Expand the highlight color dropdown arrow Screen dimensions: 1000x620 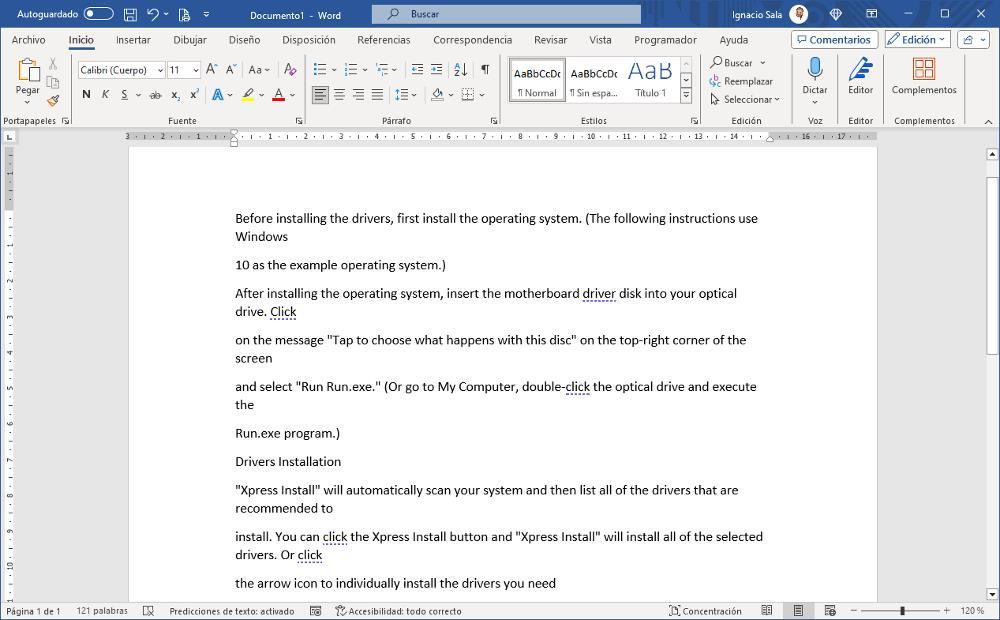tap(259, 93)
